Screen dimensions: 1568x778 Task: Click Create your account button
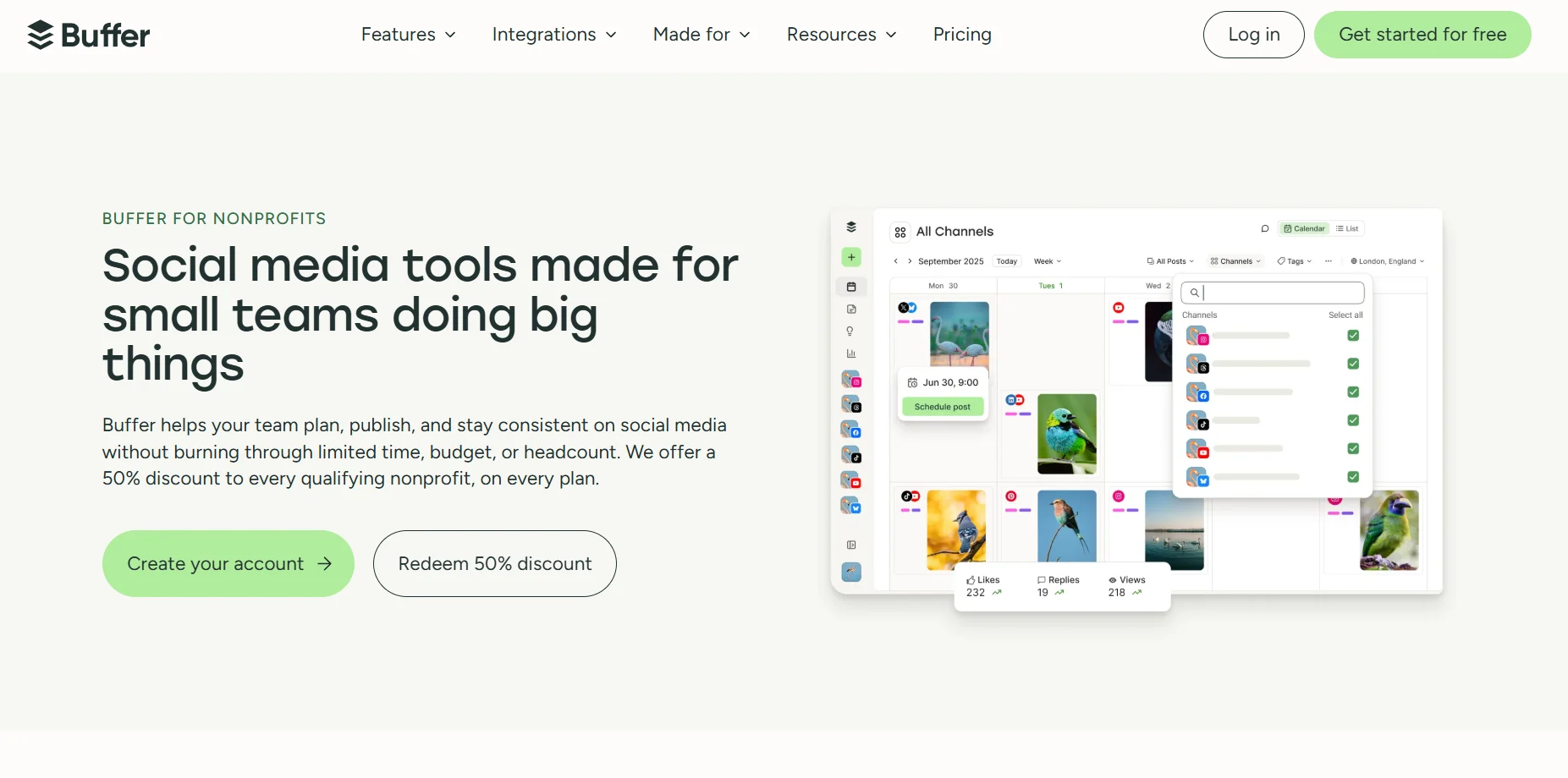(228, 564)
